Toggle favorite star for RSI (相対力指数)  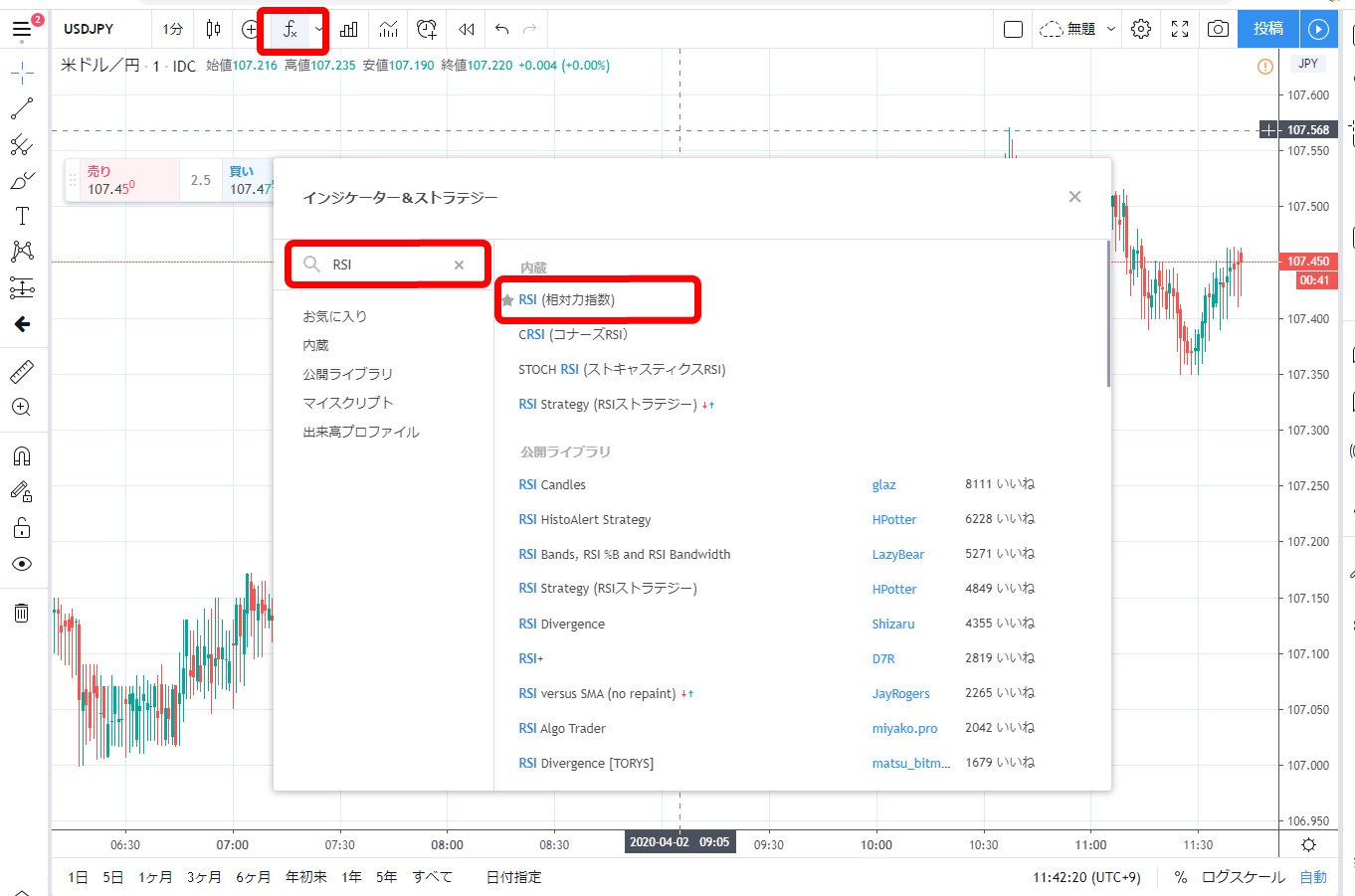click(x=507, y=300)
